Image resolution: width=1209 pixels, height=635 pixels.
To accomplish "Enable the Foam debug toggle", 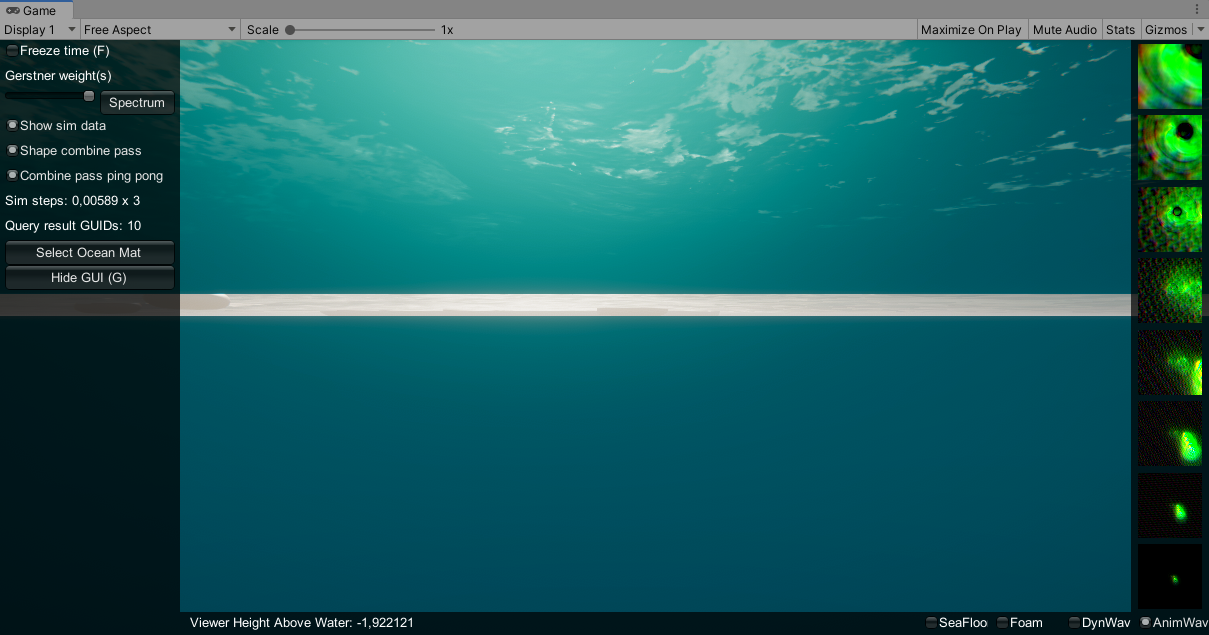I will (1003, 622).
